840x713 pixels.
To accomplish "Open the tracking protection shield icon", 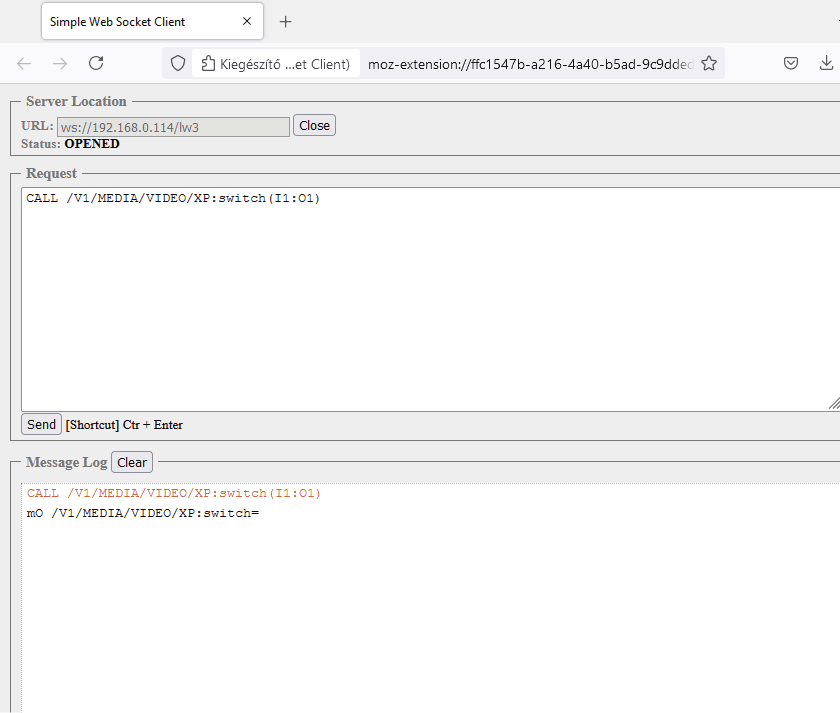I will tap(178, 63).
